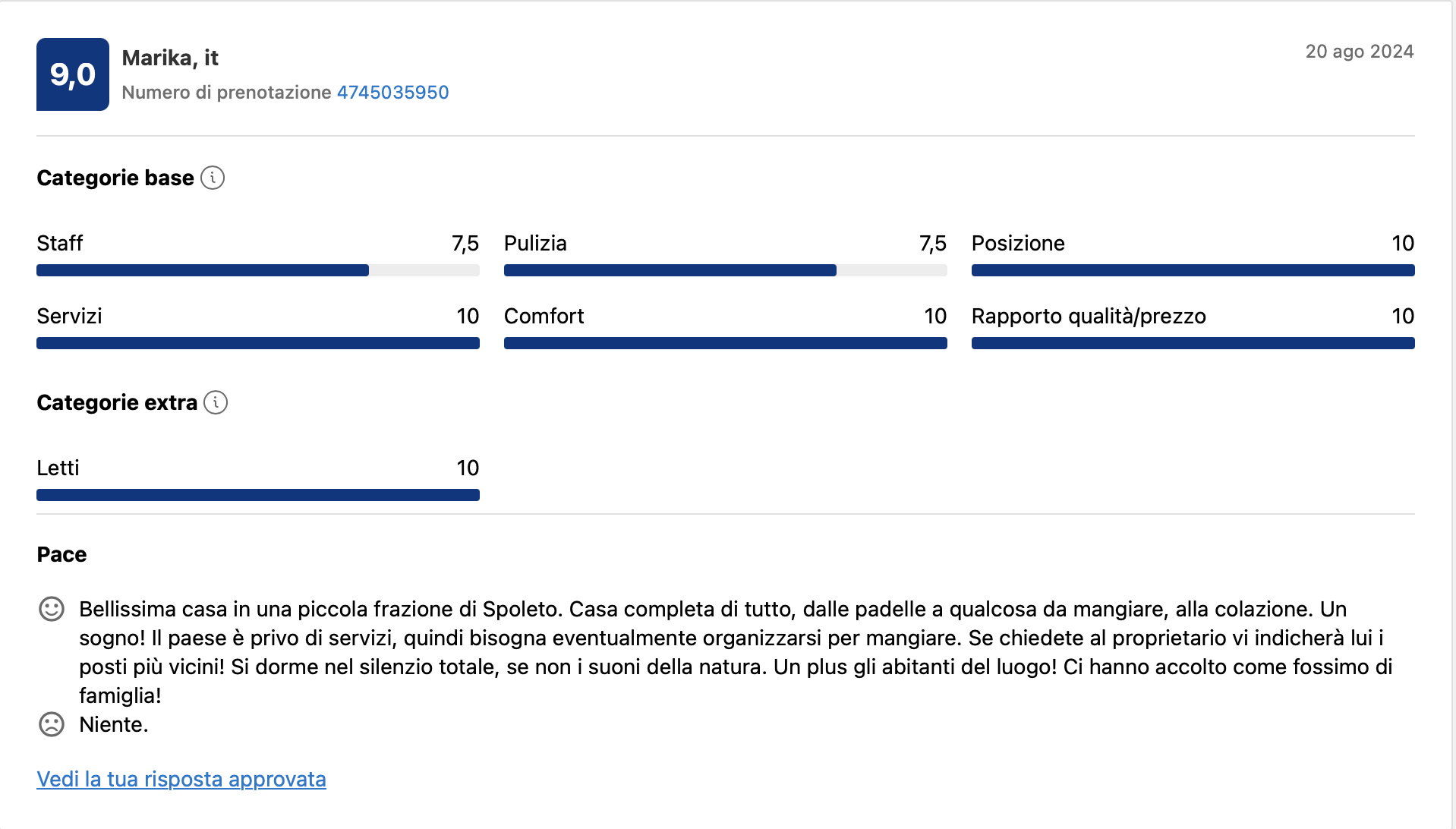Click the Categorie base heading
This screenshot has width=1456, height=829.
pyautogui.click(x=114, y=178)
